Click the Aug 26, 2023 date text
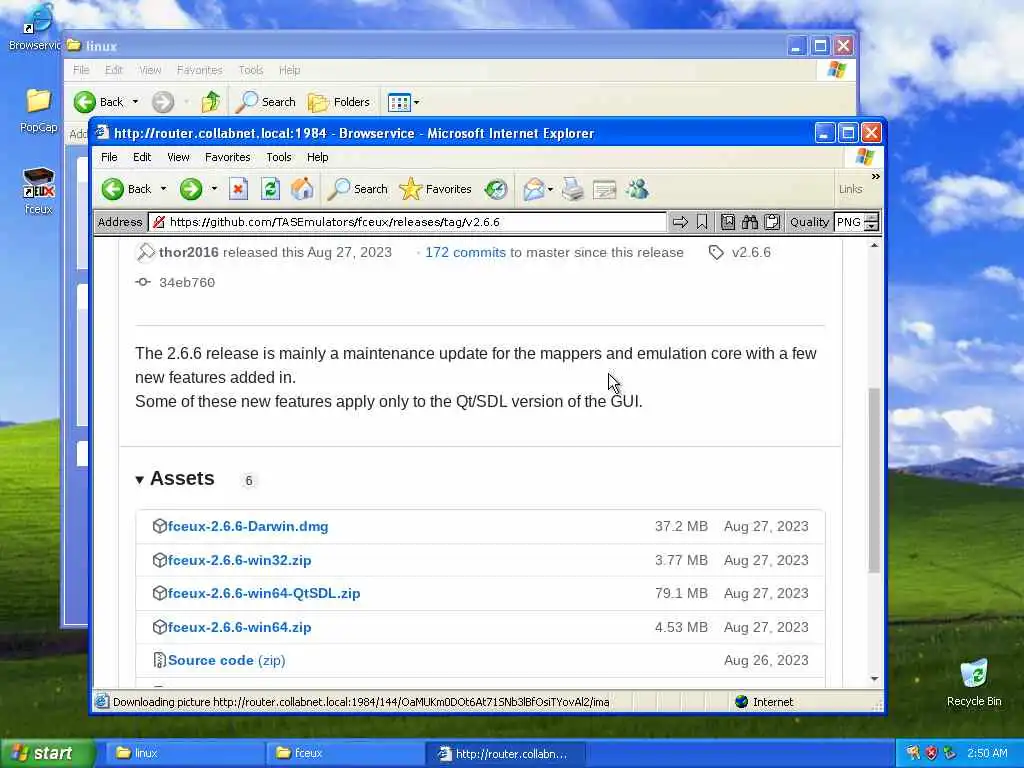The height and width of the screenshot is (768, 1024). click(766, 661)
